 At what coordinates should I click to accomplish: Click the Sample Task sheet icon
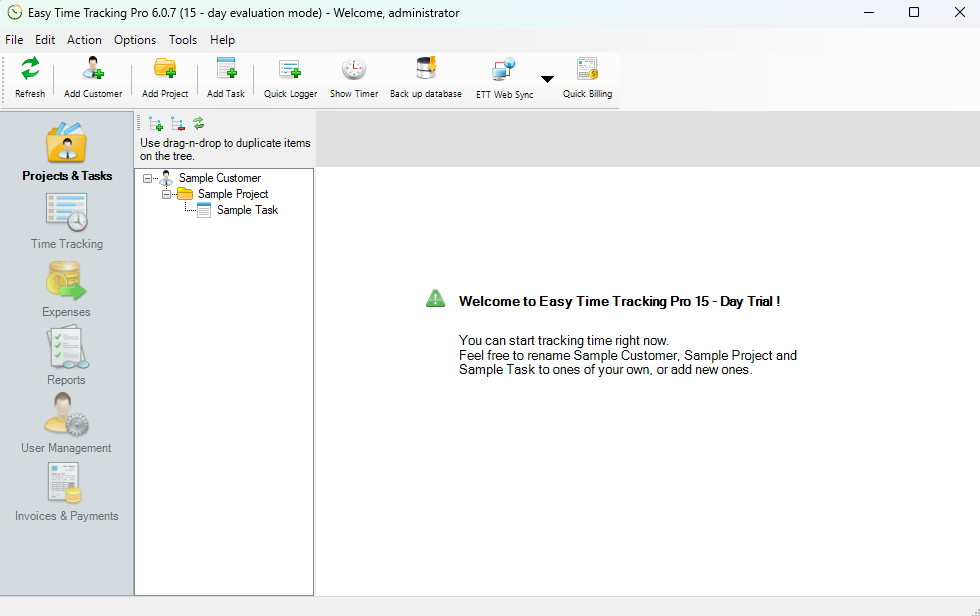[x=204, y=211]
